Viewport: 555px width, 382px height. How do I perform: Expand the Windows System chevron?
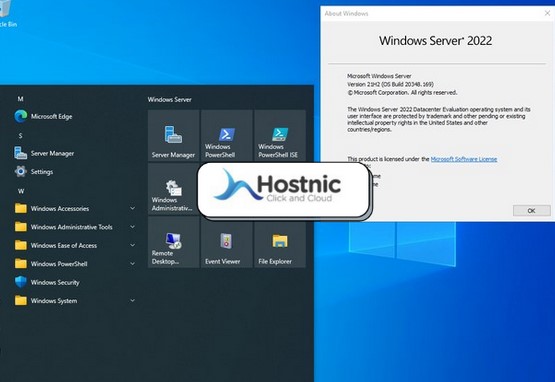132,301
